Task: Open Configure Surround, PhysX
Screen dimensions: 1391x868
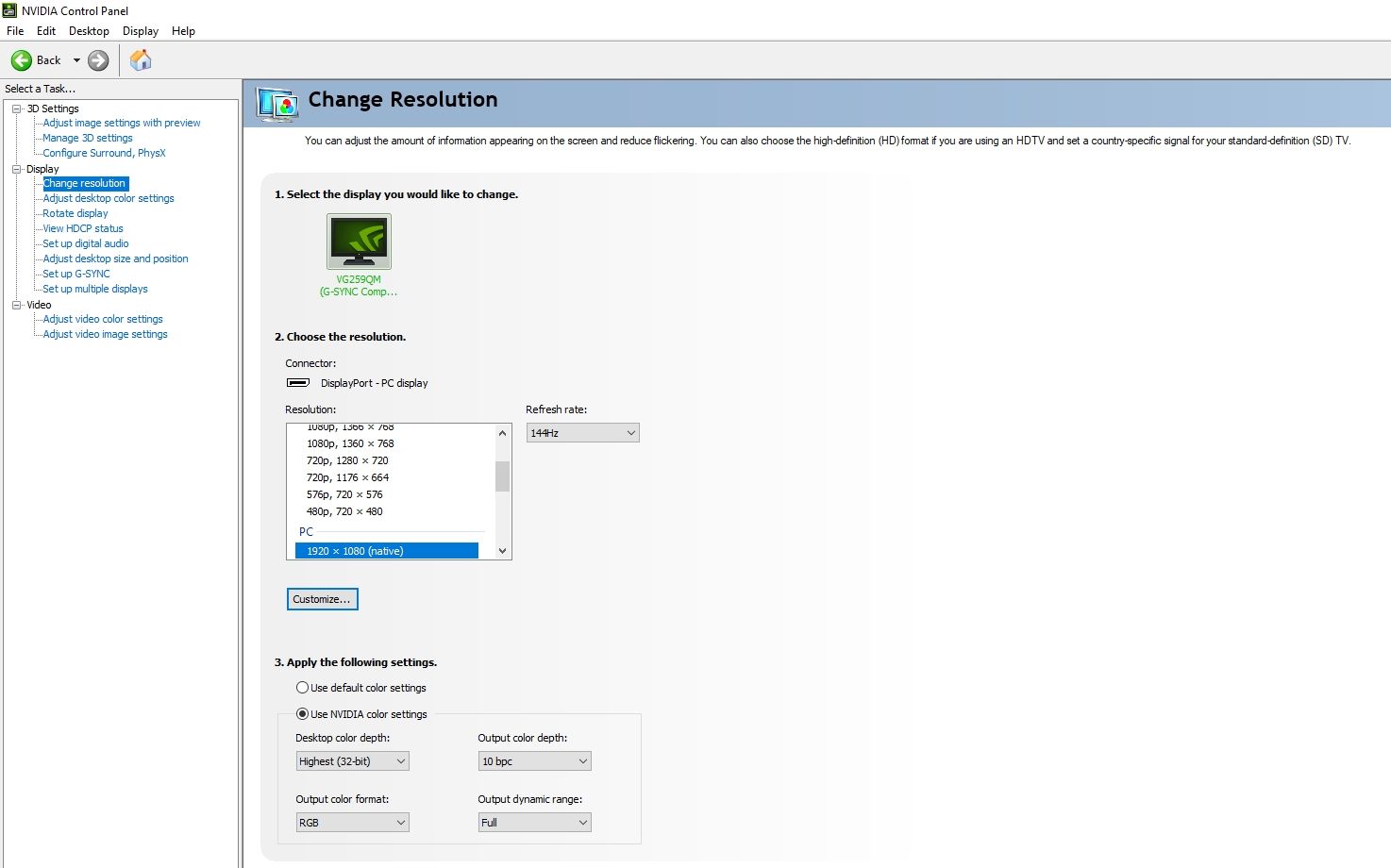Action: [104, 153]
